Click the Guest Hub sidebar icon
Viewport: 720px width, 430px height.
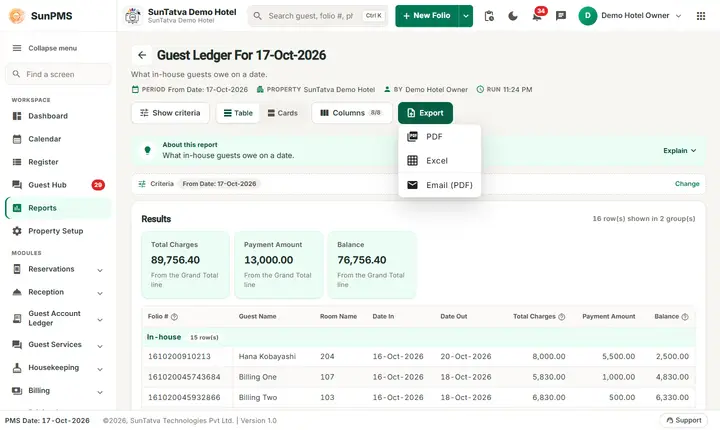point(17,185)
